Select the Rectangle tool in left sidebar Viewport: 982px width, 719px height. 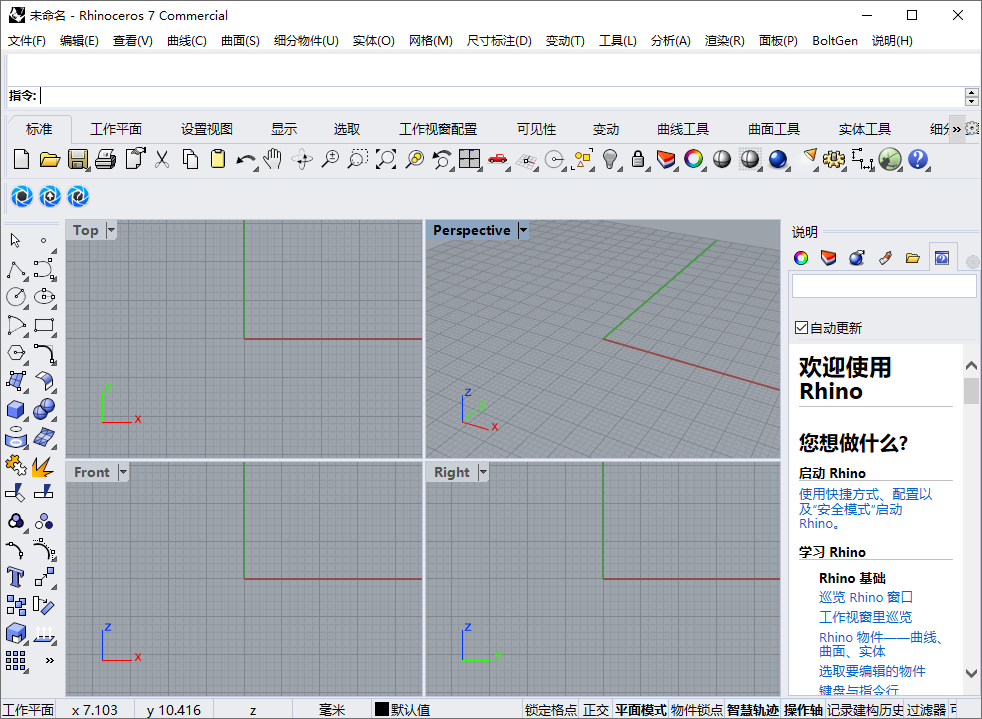click(x=44, y=325)
